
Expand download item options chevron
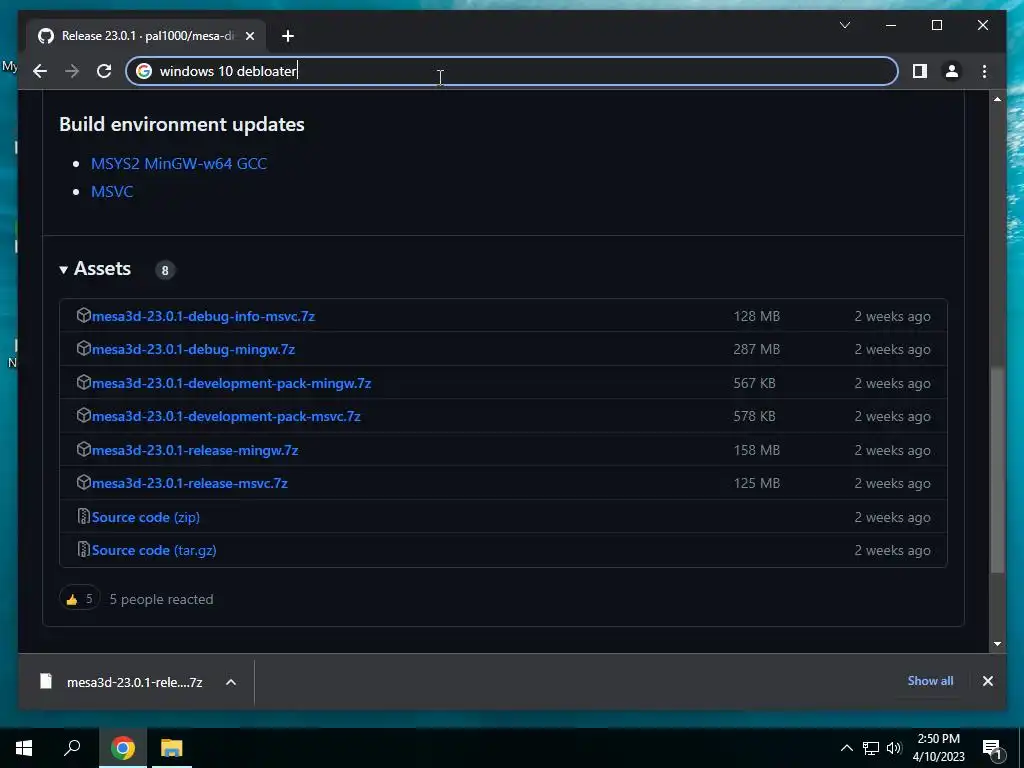231,682
